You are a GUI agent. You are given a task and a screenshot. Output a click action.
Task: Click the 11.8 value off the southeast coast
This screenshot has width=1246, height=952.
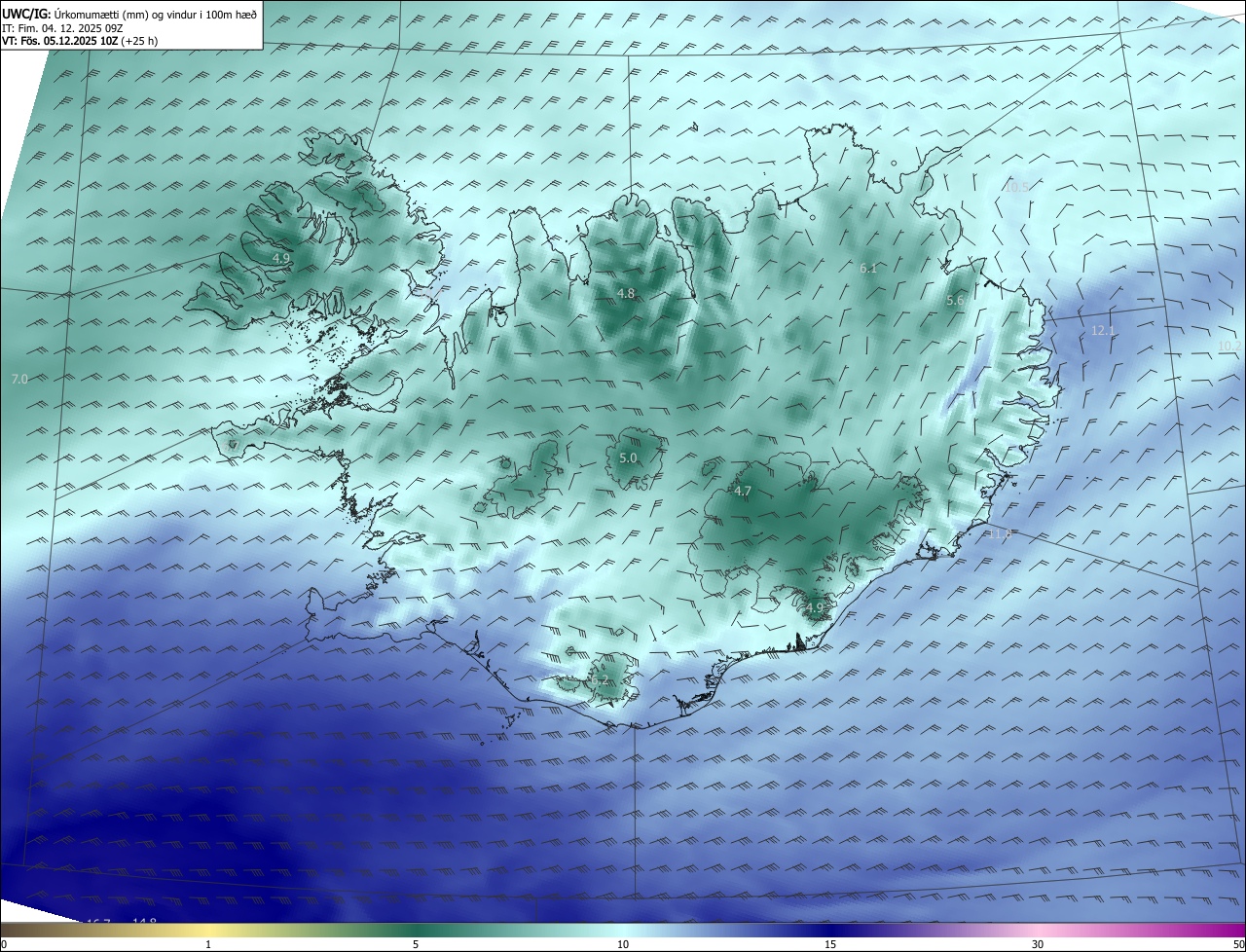[1001, 533]
